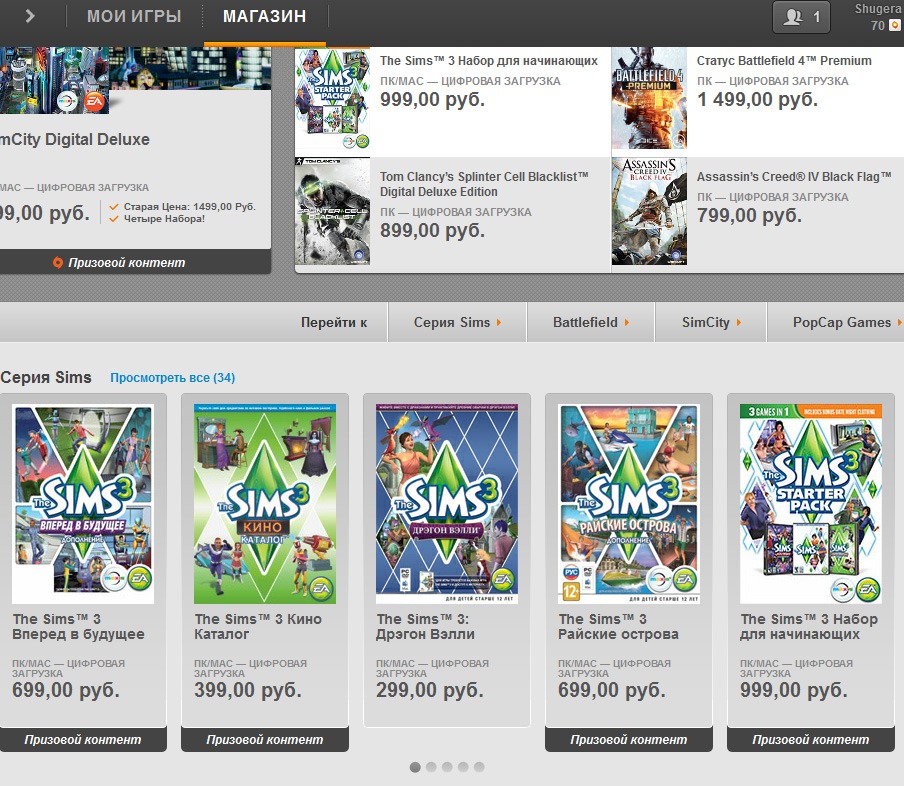The width and height of the screenshot is (904, 786).
Task: Select the first carousel page dot
Action: coord(415,767)
